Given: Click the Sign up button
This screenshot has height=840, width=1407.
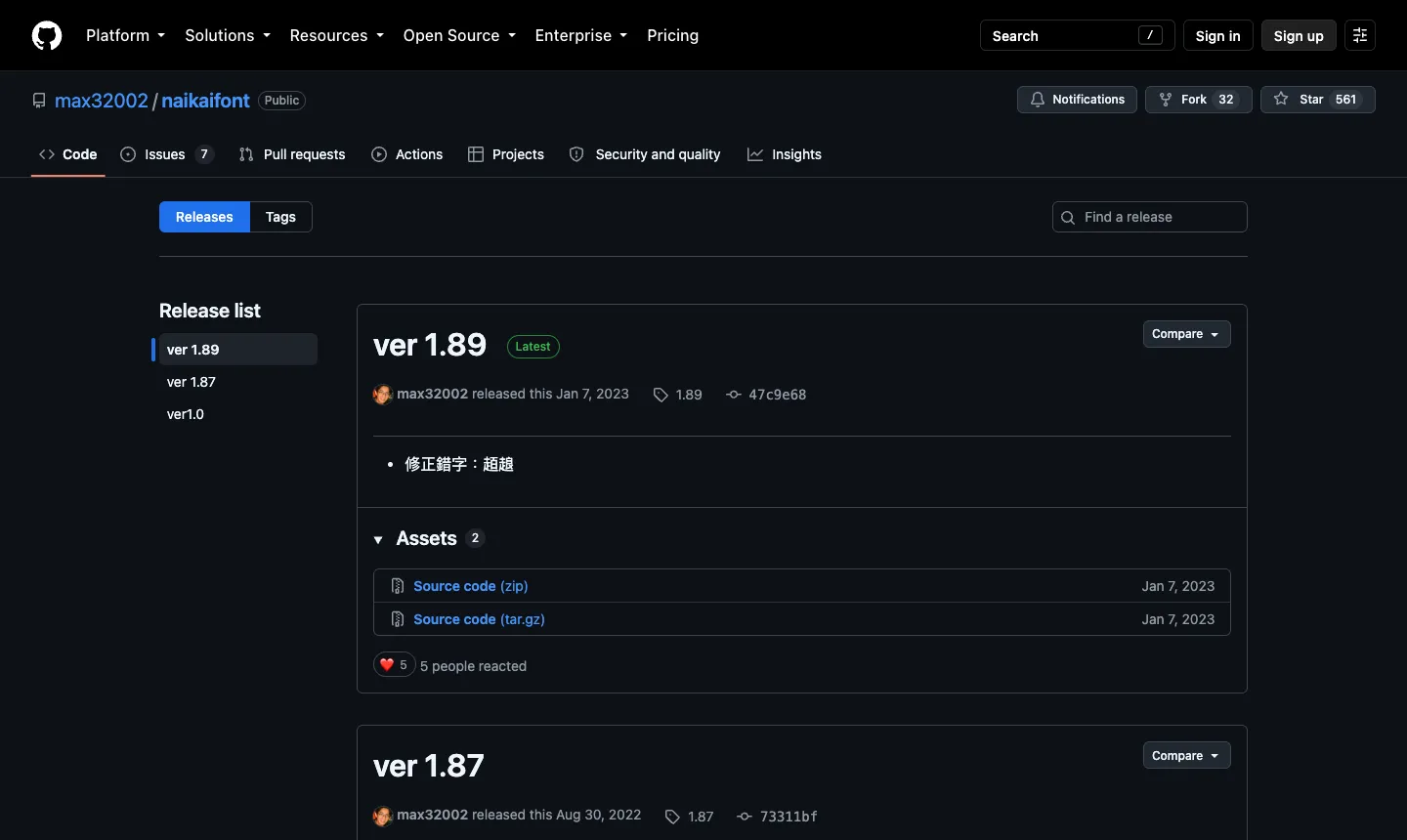Looking at the screenshot, I should (1299, 35).
